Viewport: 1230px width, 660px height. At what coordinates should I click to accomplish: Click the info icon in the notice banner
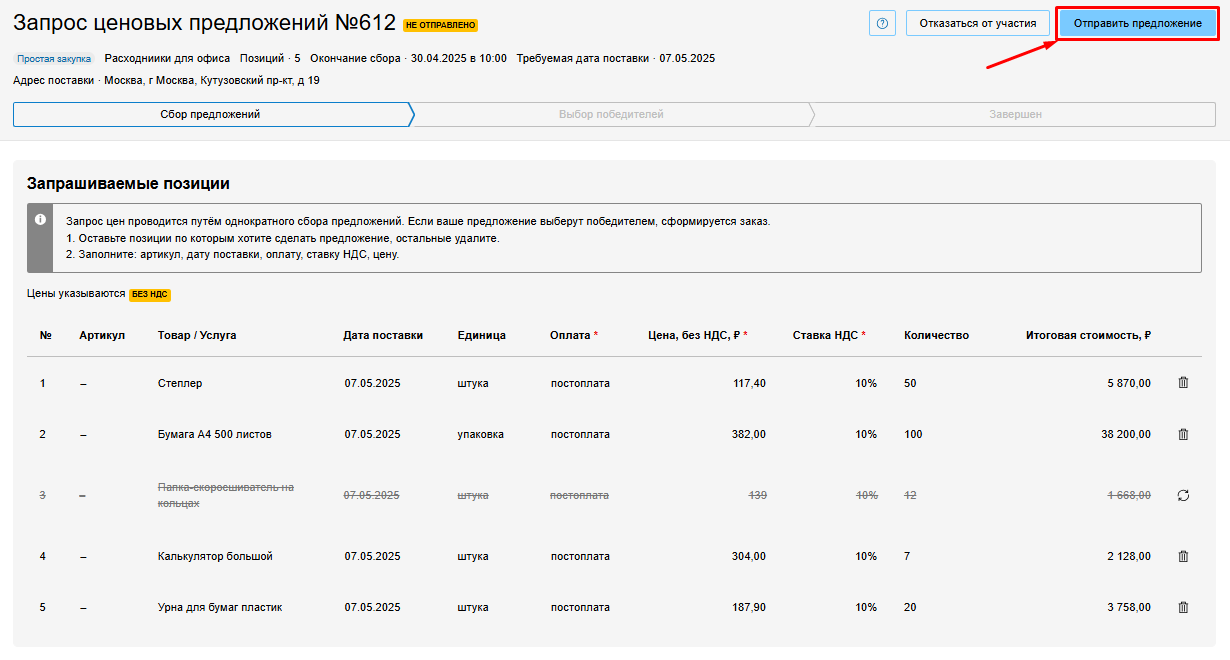[40, 219]
